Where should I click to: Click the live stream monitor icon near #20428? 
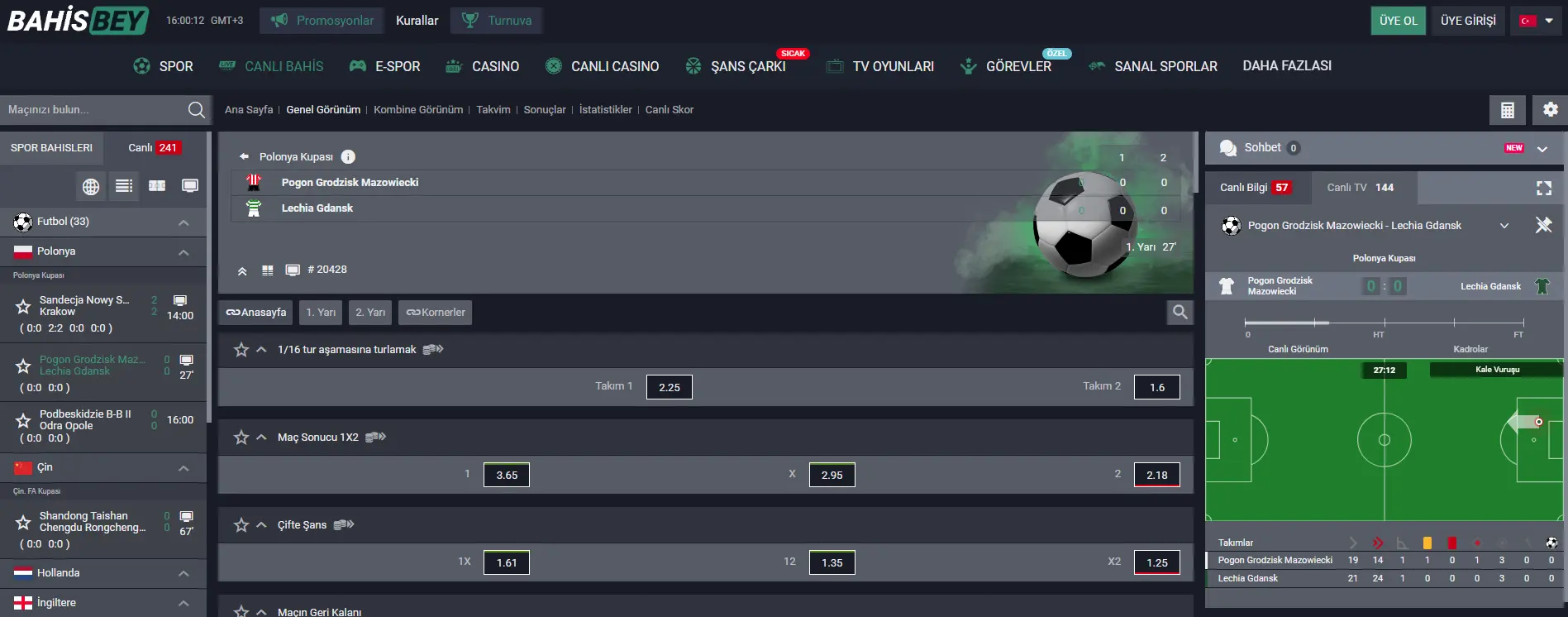[293, 270]
